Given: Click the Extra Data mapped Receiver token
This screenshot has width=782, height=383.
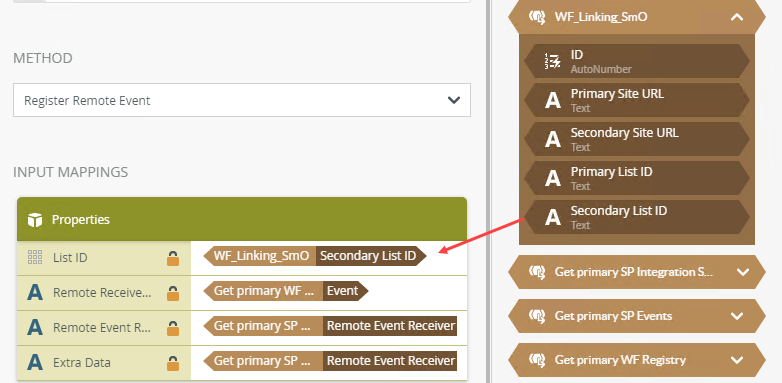Looking at the screenshot, I should coord(330,361).
